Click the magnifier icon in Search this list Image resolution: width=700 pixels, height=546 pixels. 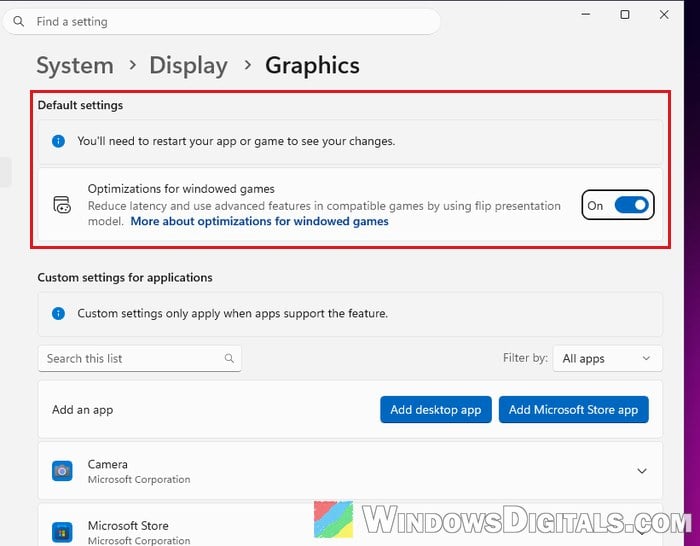(x=229, y=358)
